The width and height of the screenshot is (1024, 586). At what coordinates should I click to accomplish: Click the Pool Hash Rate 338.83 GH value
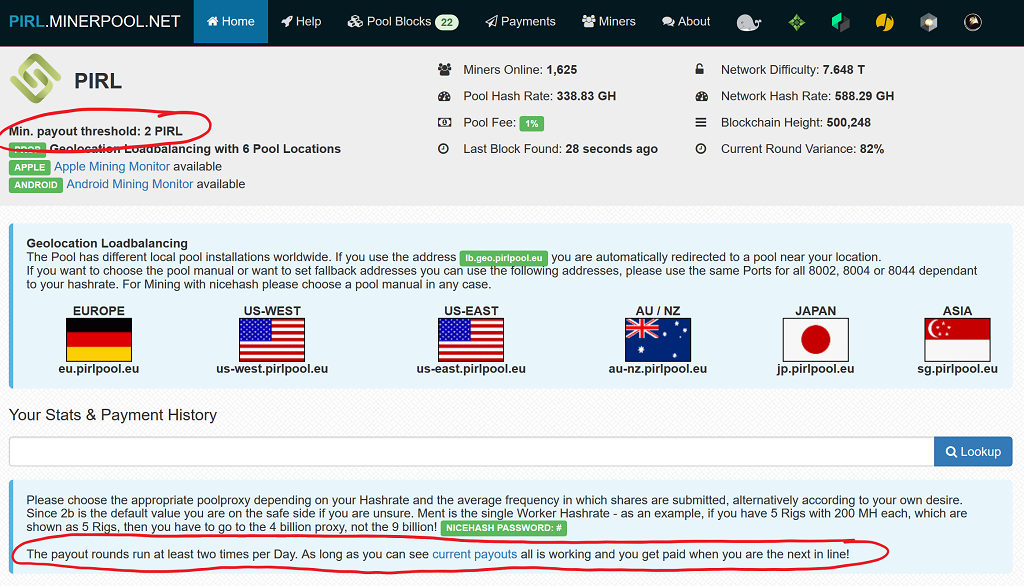click(586, 96)
